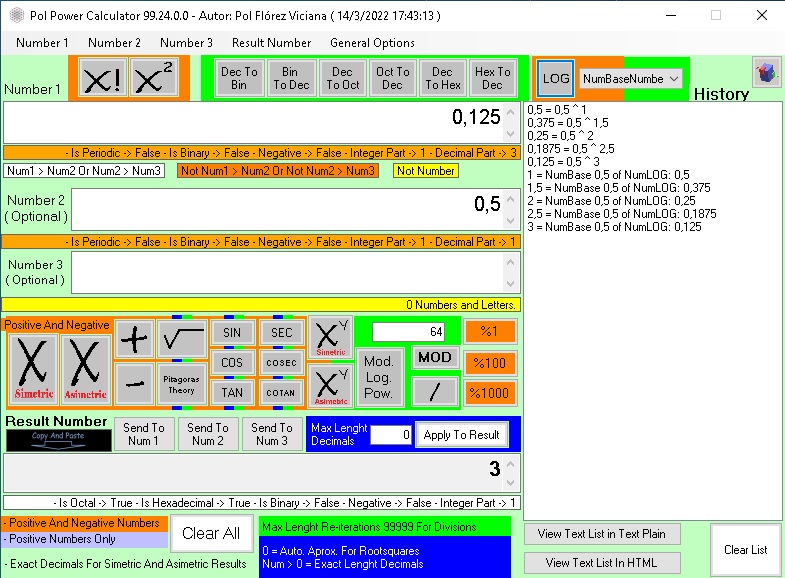Click the X factorial button
The width and height of the screenshot is (785, 578).
point(103,78)
